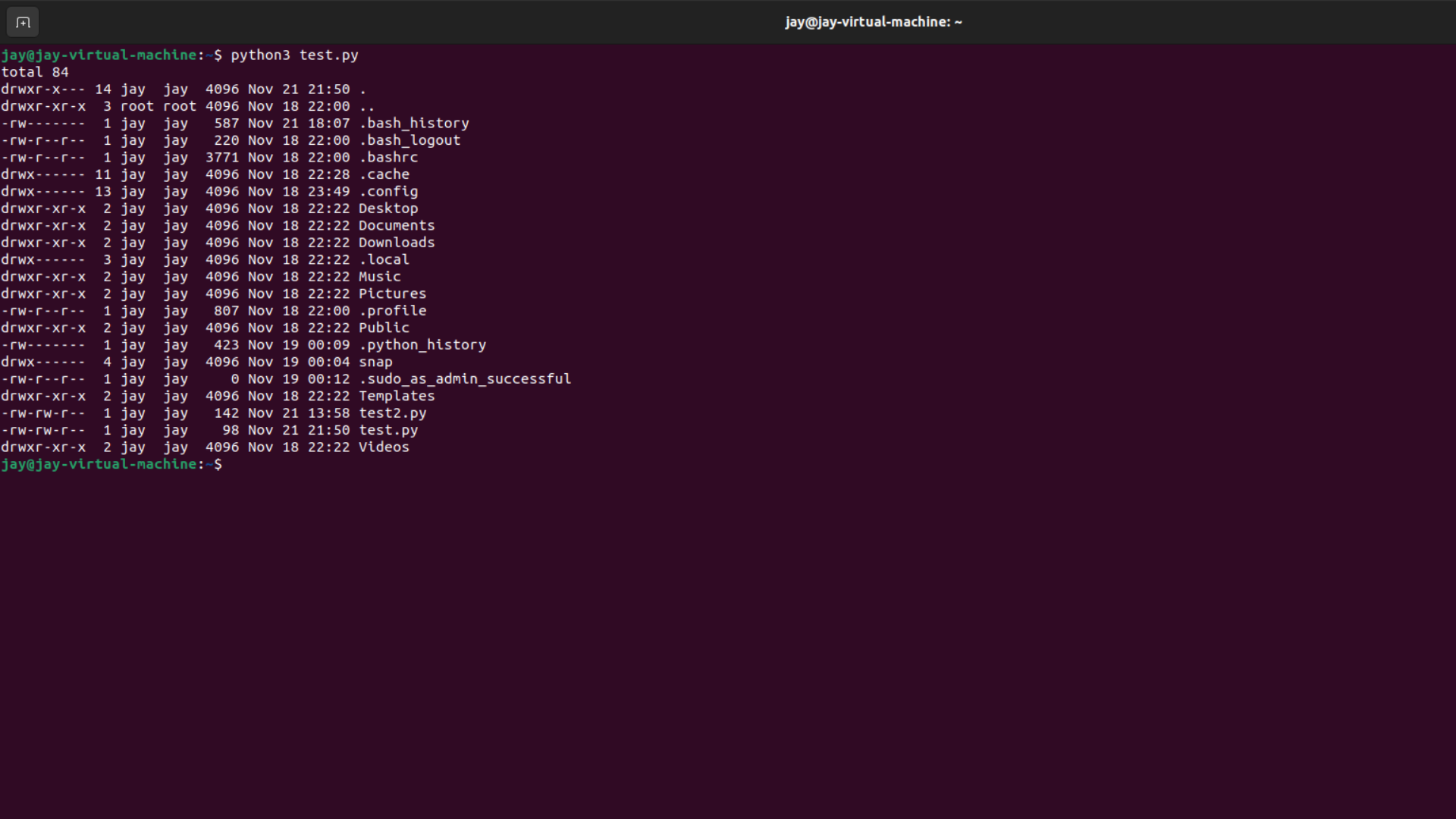Click the size value 587

tap(226, 124)
